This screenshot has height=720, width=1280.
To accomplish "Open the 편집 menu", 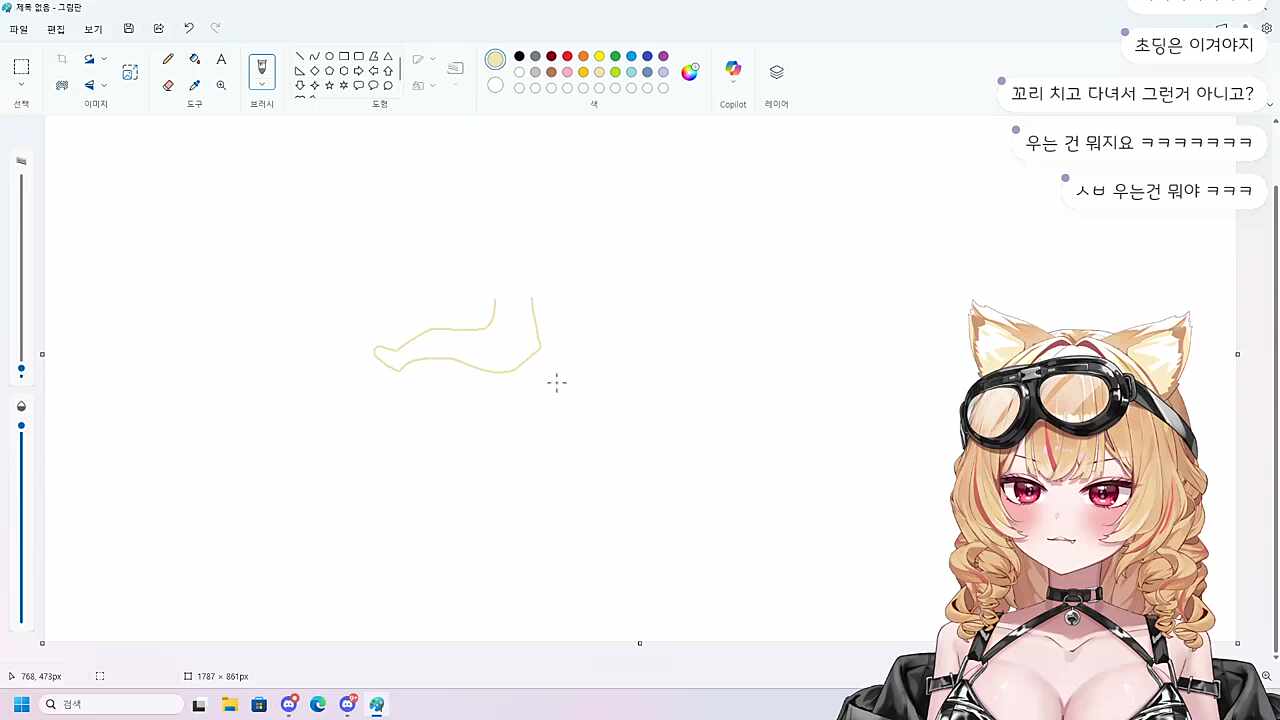I will pyautogui.click(x=56, y=30).
